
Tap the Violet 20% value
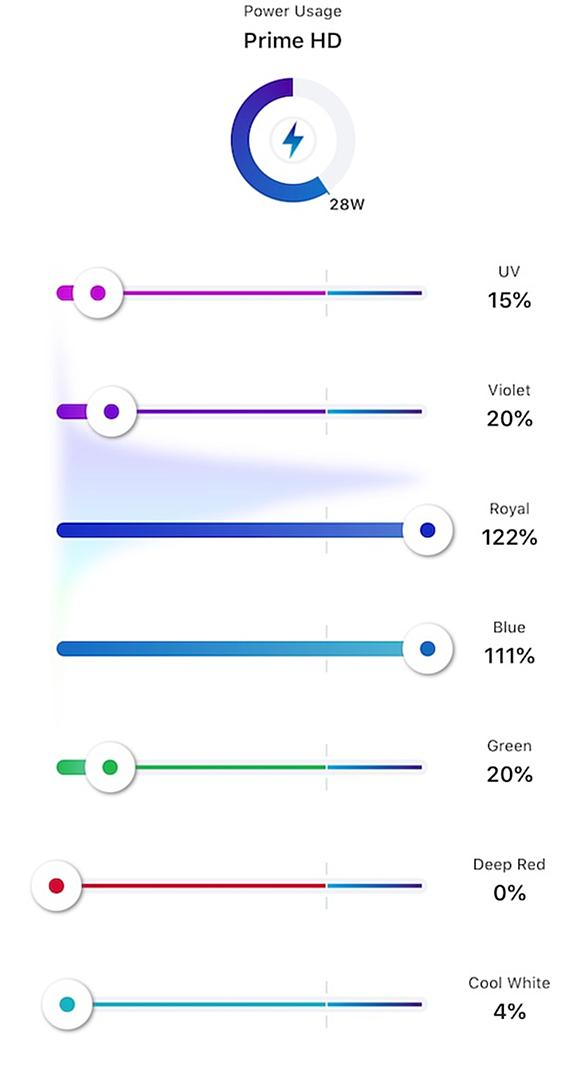coord(510,418)
